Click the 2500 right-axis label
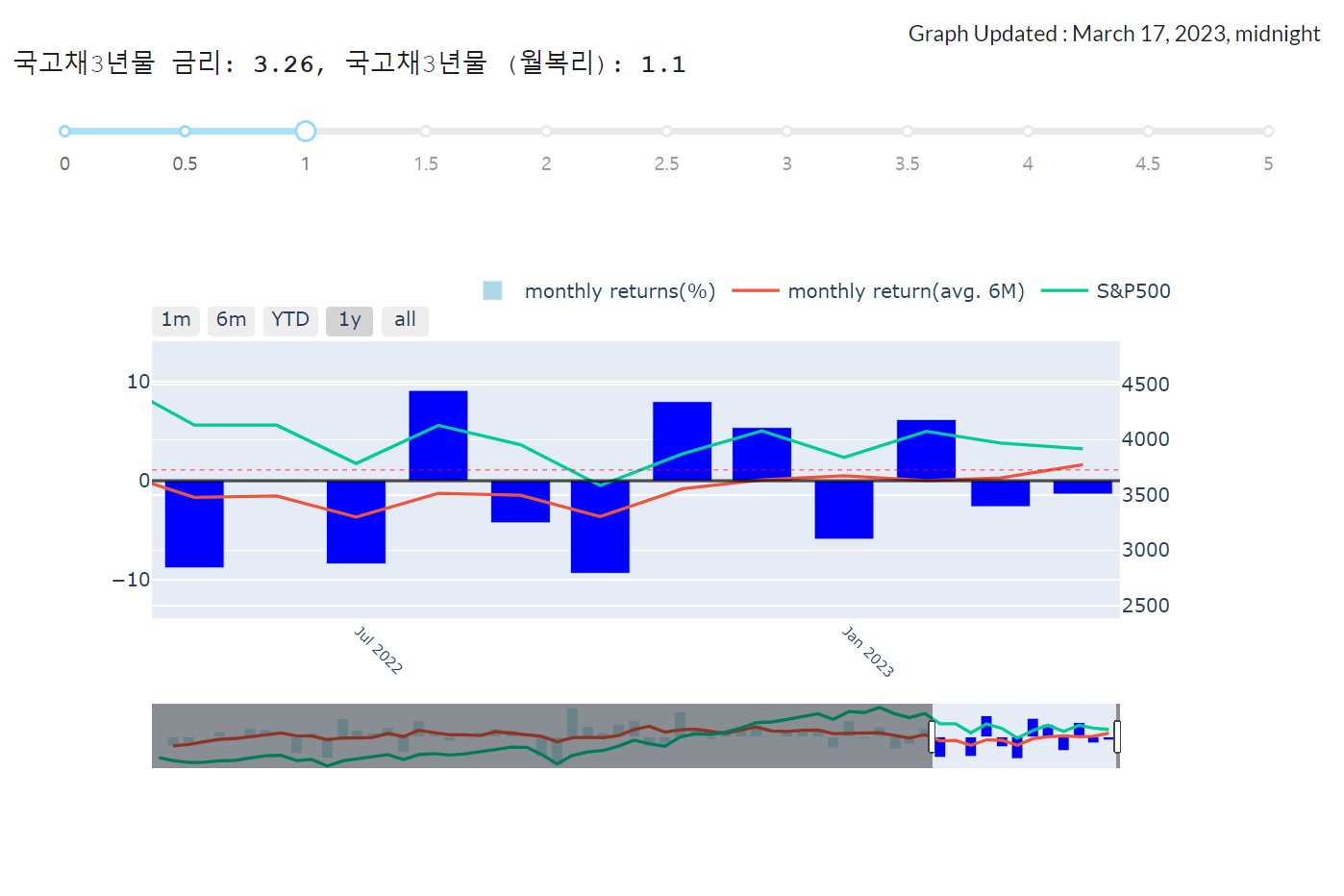The image size is (1344, 896). [x=1146, y=606]
